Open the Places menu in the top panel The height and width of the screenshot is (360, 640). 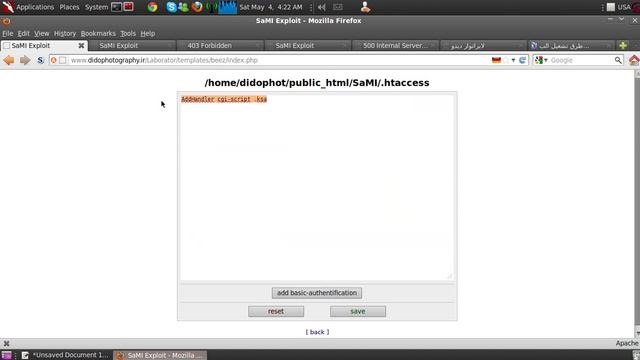point(69,7)
